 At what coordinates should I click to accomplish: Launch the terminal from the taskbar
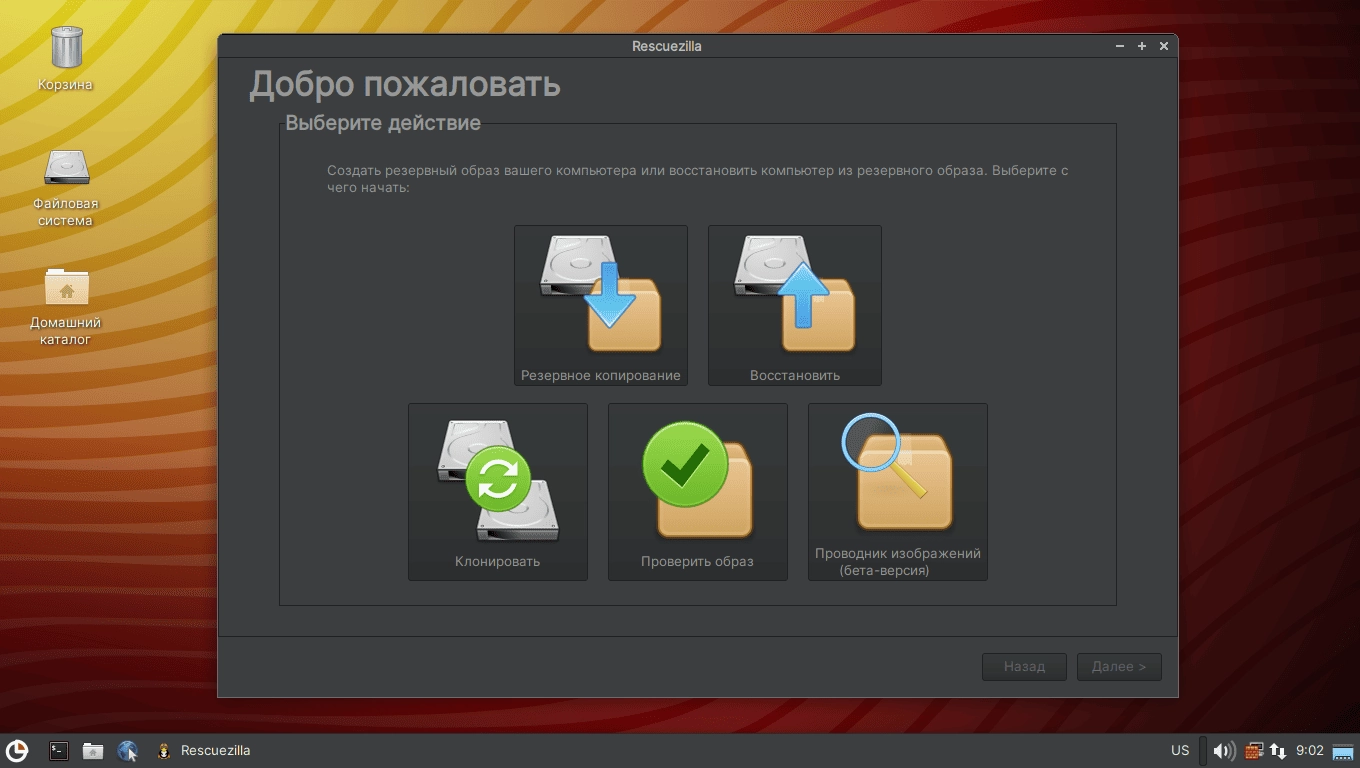[59, 750]
